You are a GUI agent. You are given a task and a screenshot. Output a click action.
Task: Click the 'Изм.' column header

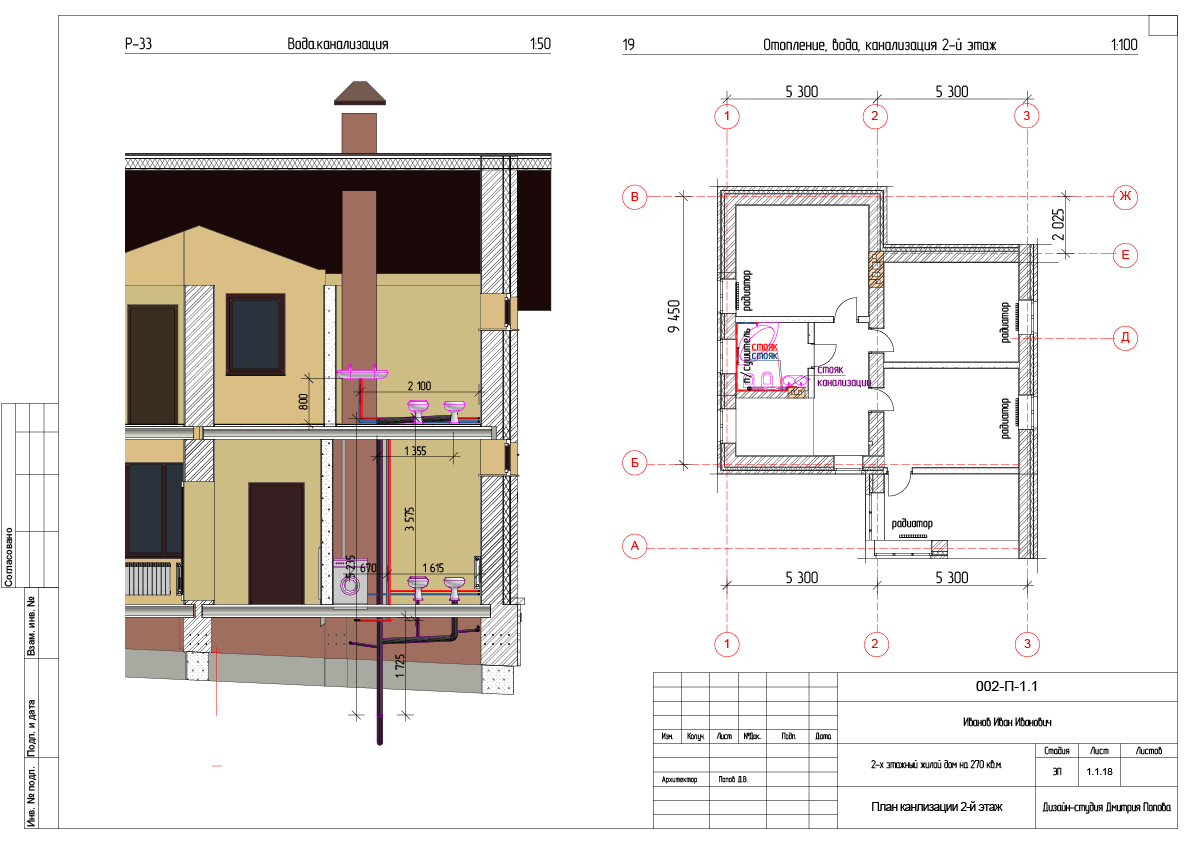click(x=667, y=736)
